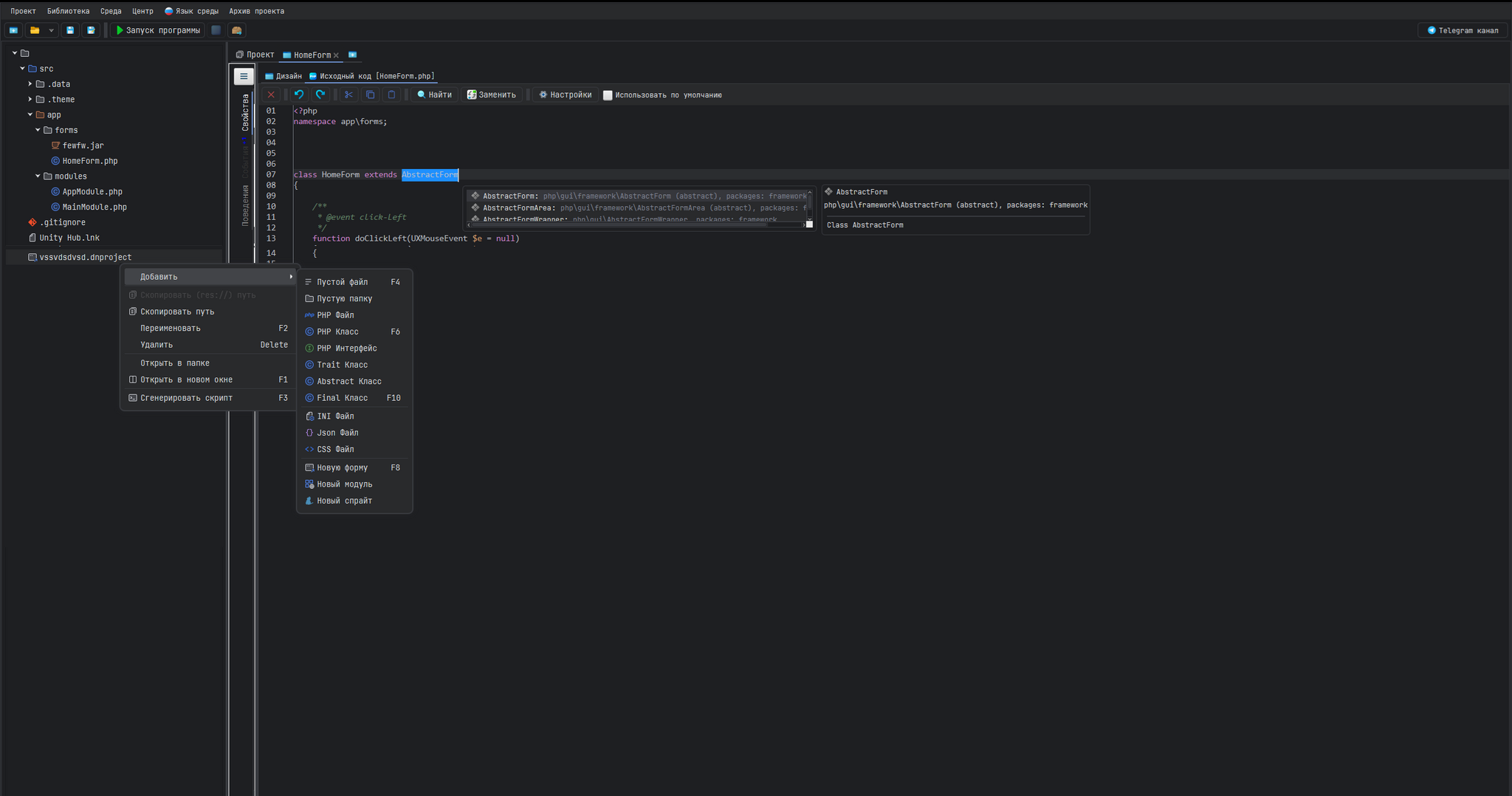1512x796 pixels.
Task: Collapse the src folder
Action: (22, 69)
